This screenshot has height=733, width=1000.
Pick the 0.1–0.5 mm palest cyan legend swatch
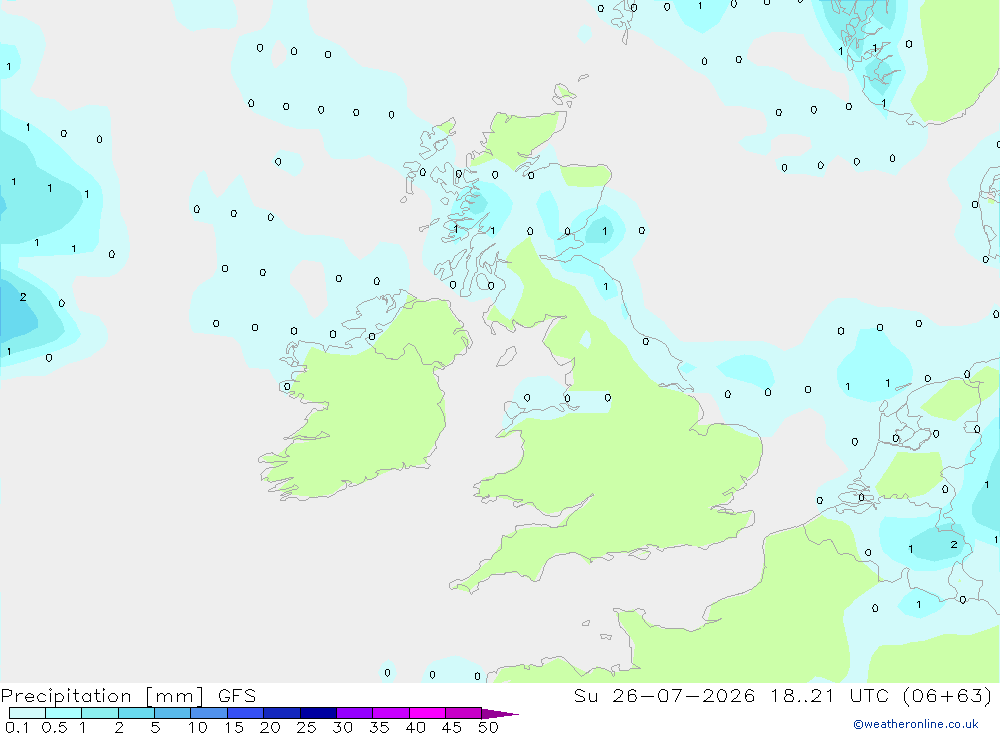(x=27, y=713)
